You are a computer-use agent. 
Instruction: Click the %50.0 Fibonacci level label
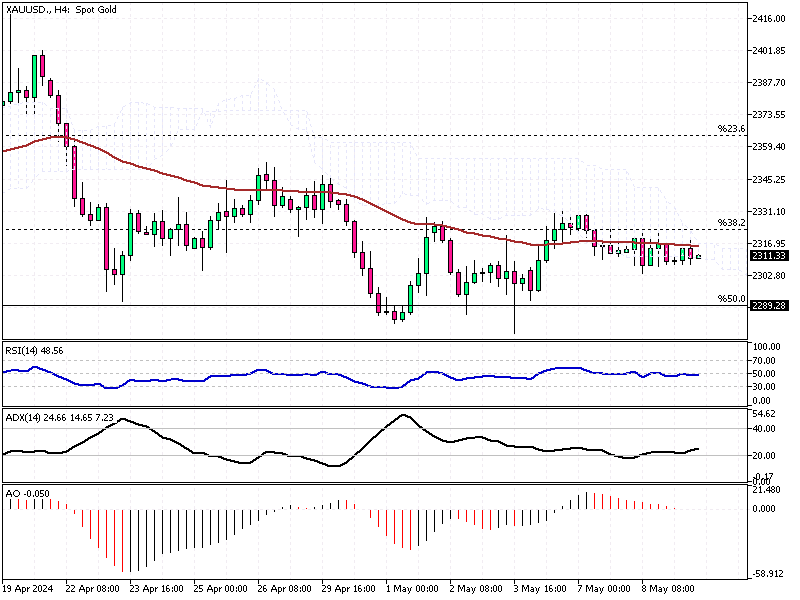click(731, 298)
